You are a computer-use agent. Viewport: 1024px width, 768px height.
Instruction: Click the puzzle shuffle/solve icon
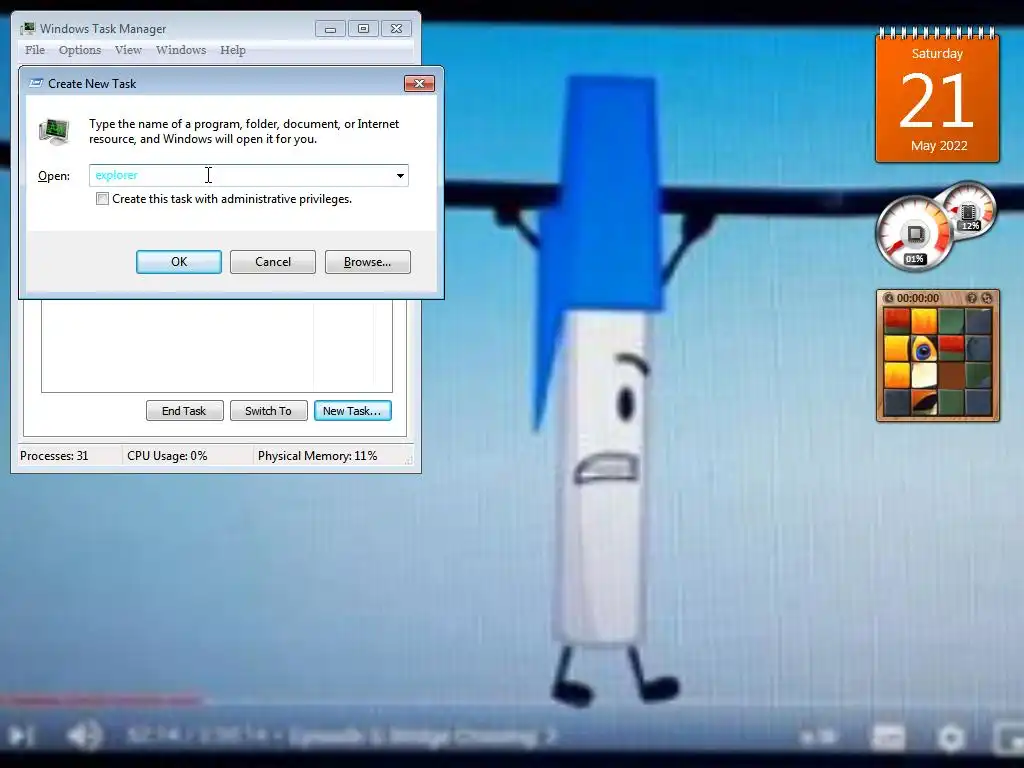click(x=987, y=298)
